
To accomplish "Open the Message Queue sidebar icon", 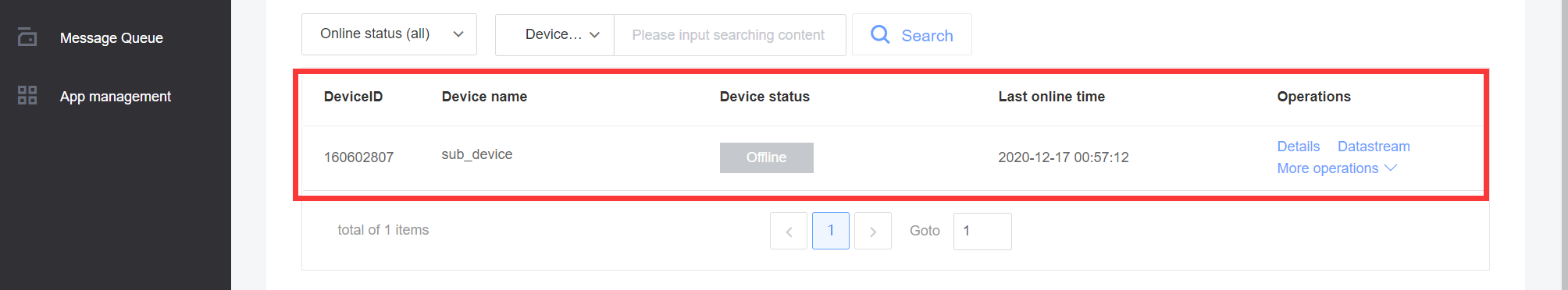I will pos(27,37).
